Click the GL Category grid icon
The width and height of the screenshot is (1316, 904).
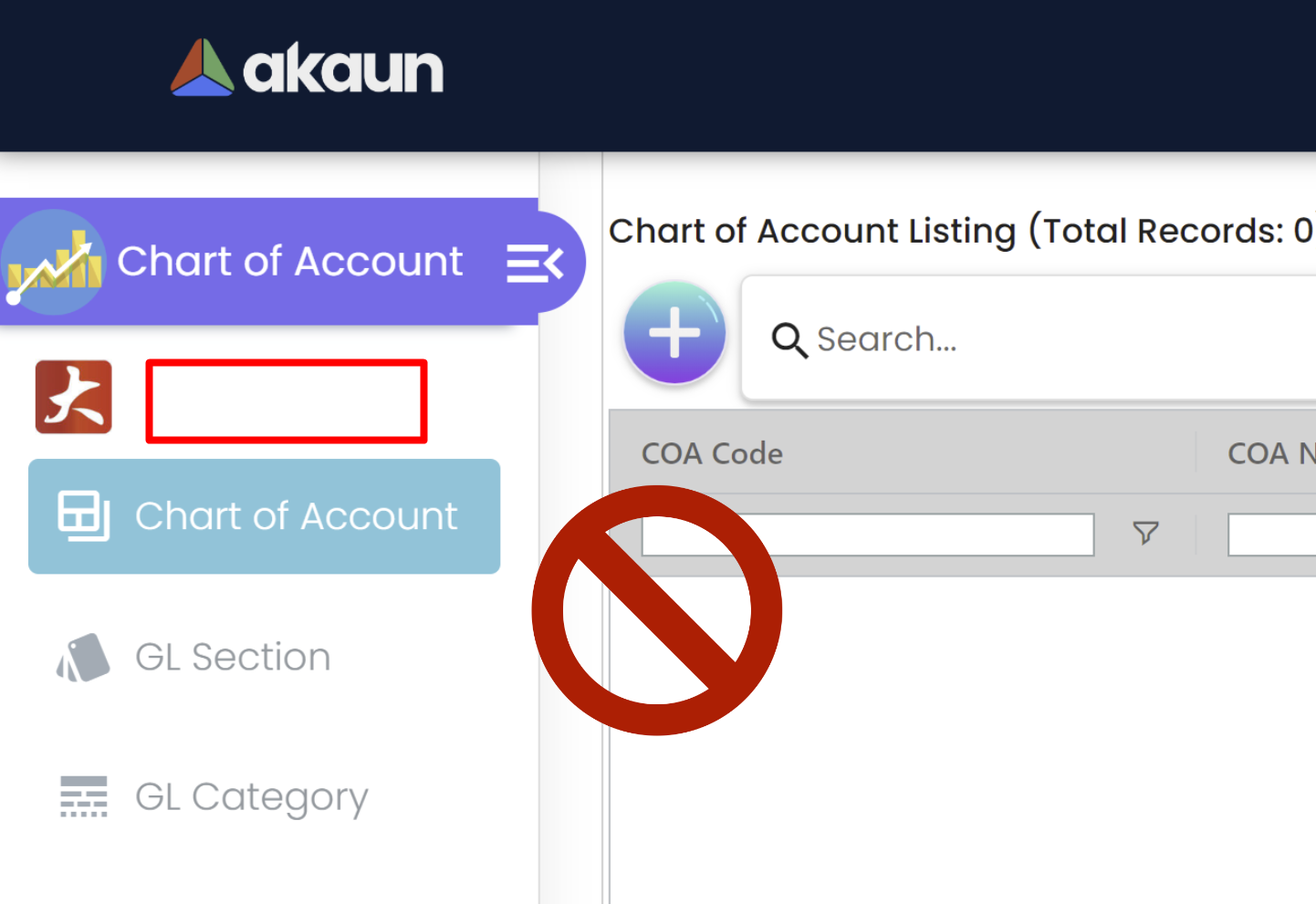click(x=84, y=796)
